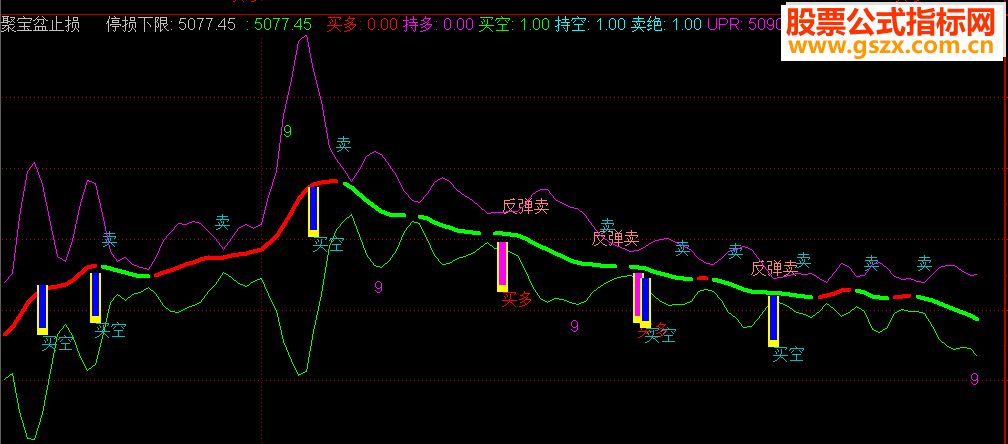Image resolution: width=1008 pixels, height=444 pixels.
Task: Select the white 停损下限: 5077.45 readout
Action: (x=170, y=25)
